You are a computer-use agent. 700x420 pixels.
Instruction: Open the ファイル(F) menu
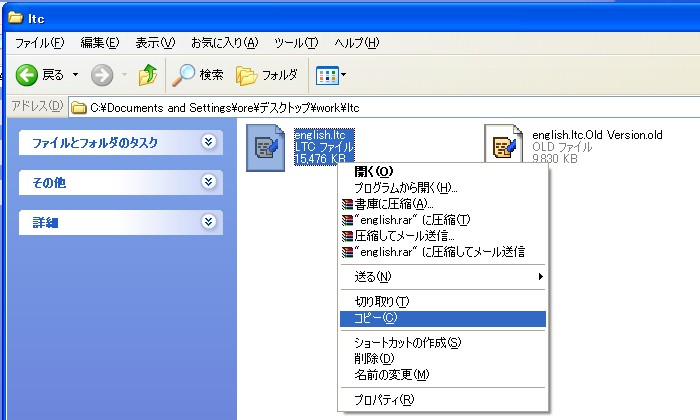tap(39, 43)
